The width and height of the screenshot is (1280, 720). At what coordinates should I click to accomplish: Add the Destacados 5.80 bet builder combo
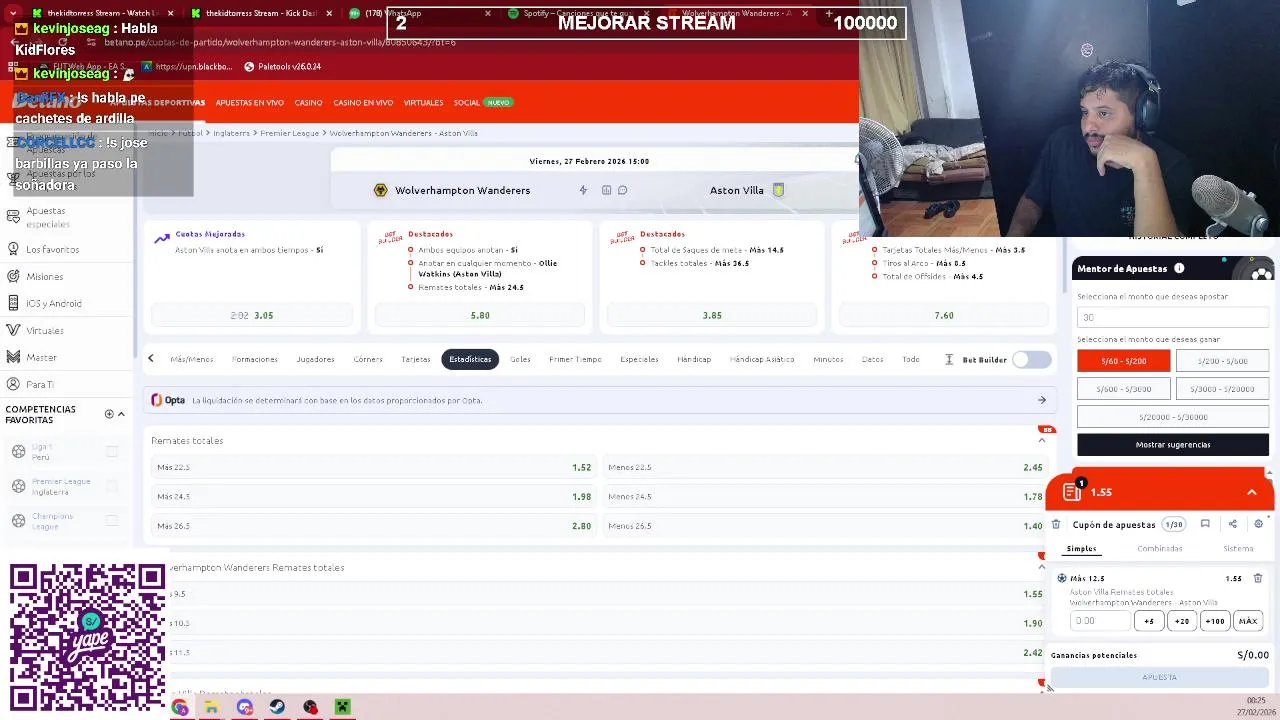click(x=480, y=315)
